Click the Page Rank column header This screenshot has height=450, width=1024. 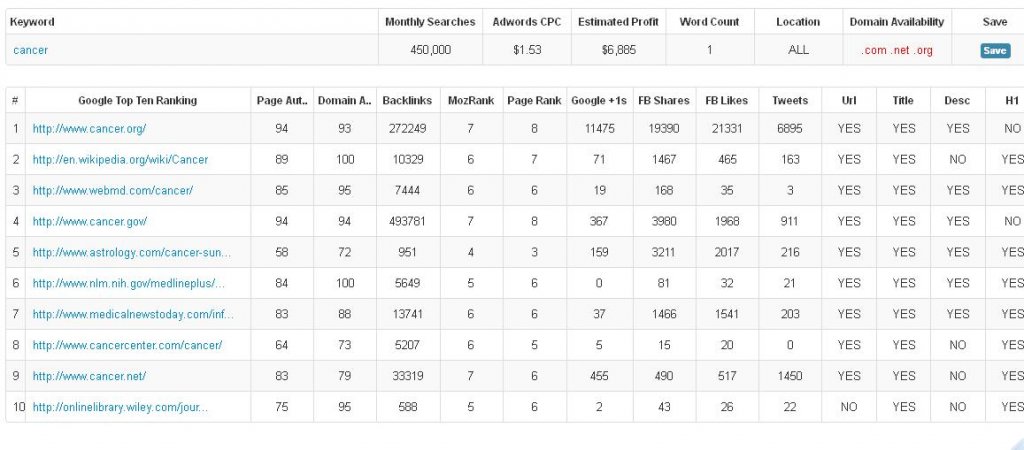click(x=534, y=101)
